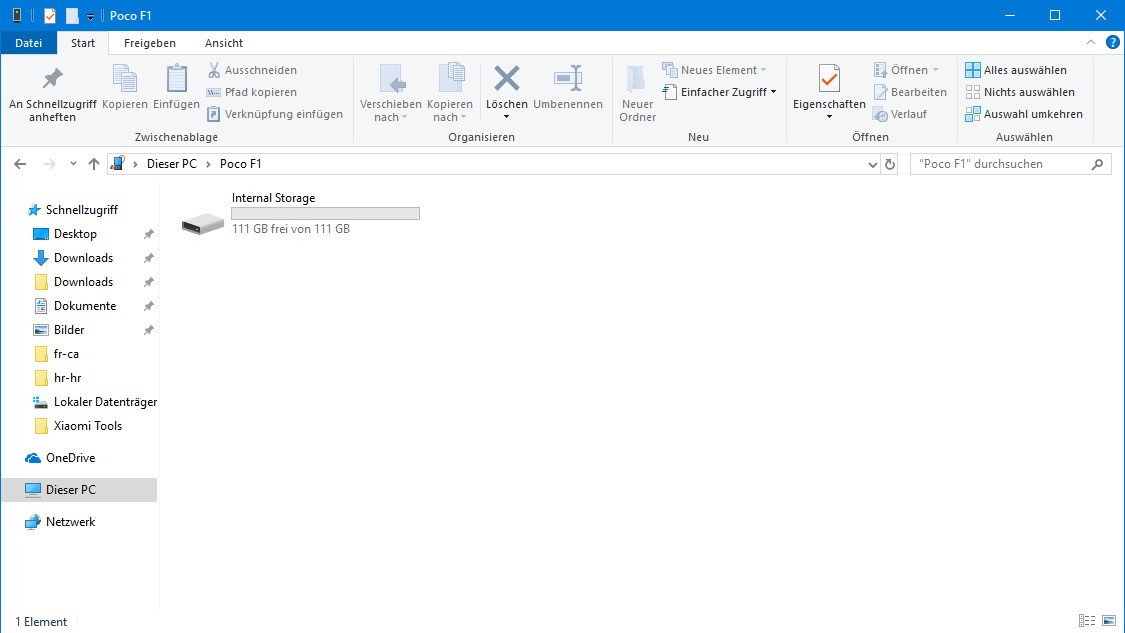Screen dimensions: 1125x633
Task: Expand the address bar history dropdown
Action: tap(872, 164)
